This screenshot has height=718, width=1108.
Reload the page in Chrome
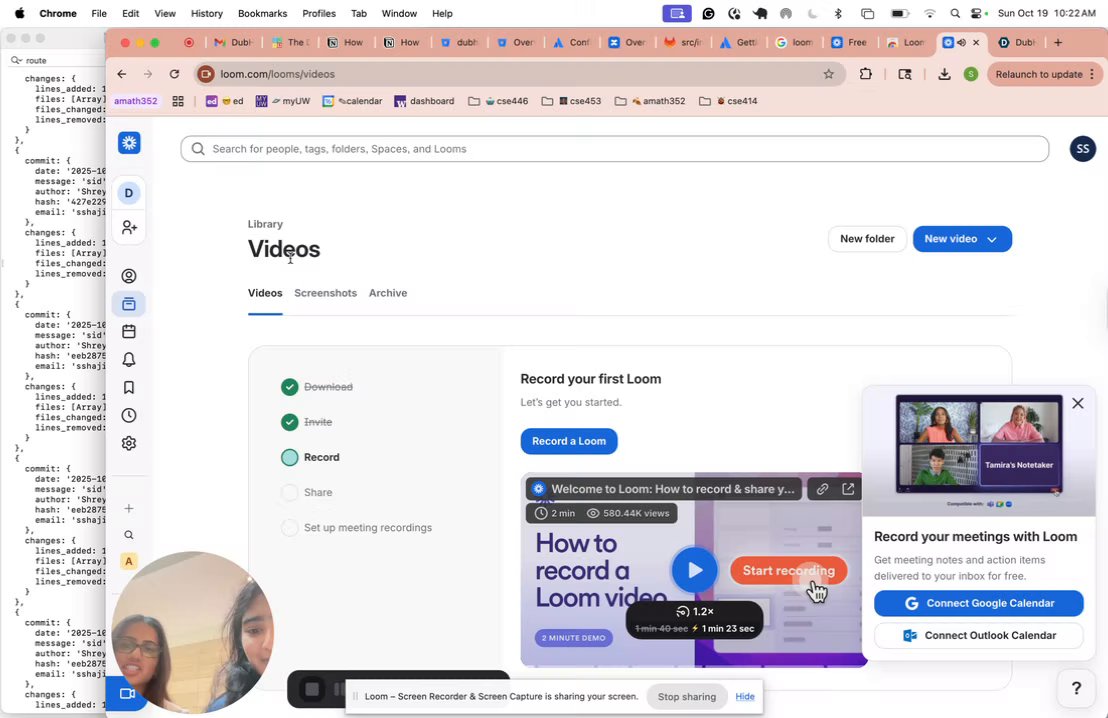point(175,74)
